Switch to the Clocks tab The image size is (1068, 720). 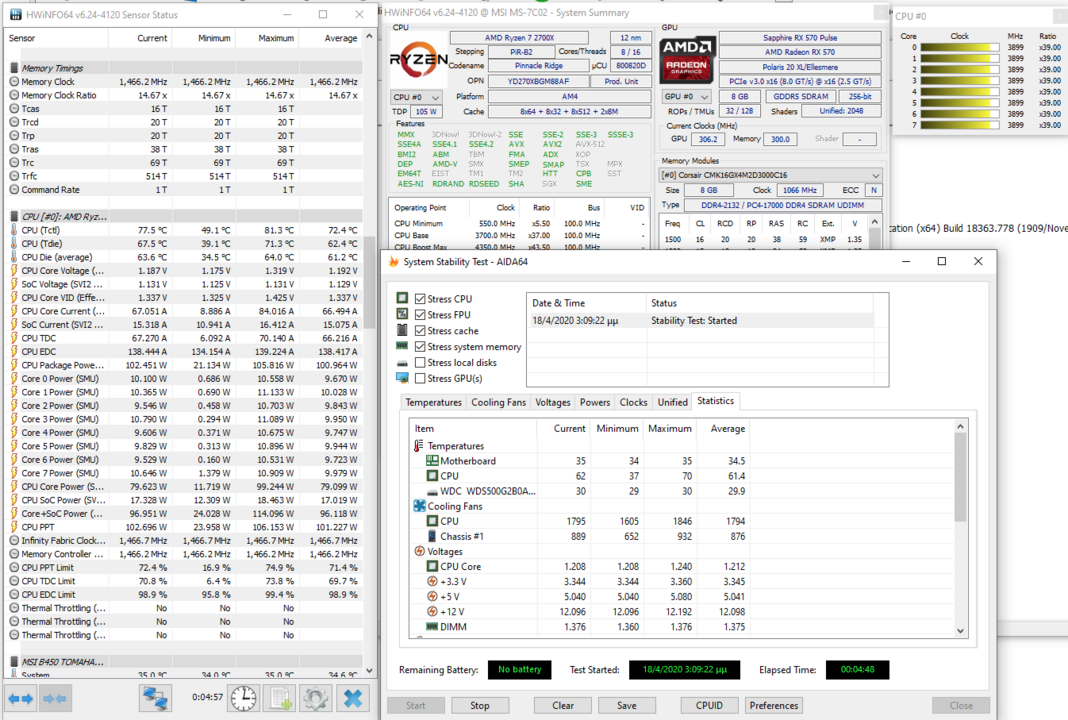click(633, 402)
